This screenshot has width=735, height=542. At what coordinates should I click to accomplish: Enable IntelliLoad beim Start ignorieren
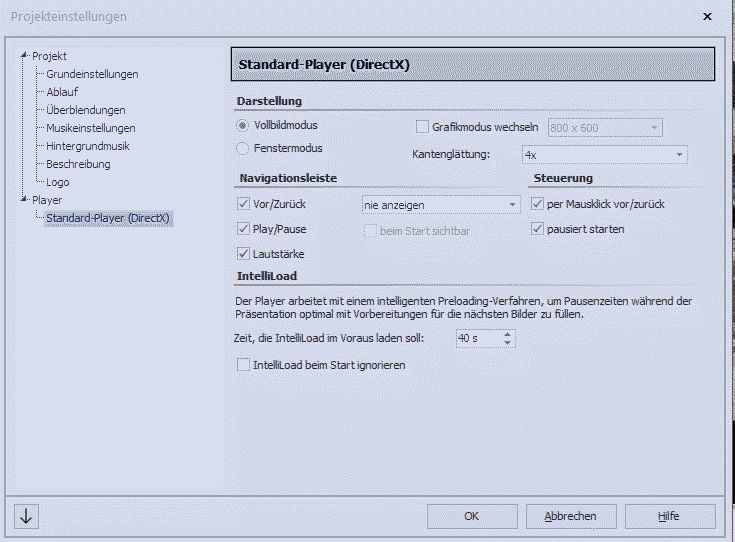tap(243, 366)
